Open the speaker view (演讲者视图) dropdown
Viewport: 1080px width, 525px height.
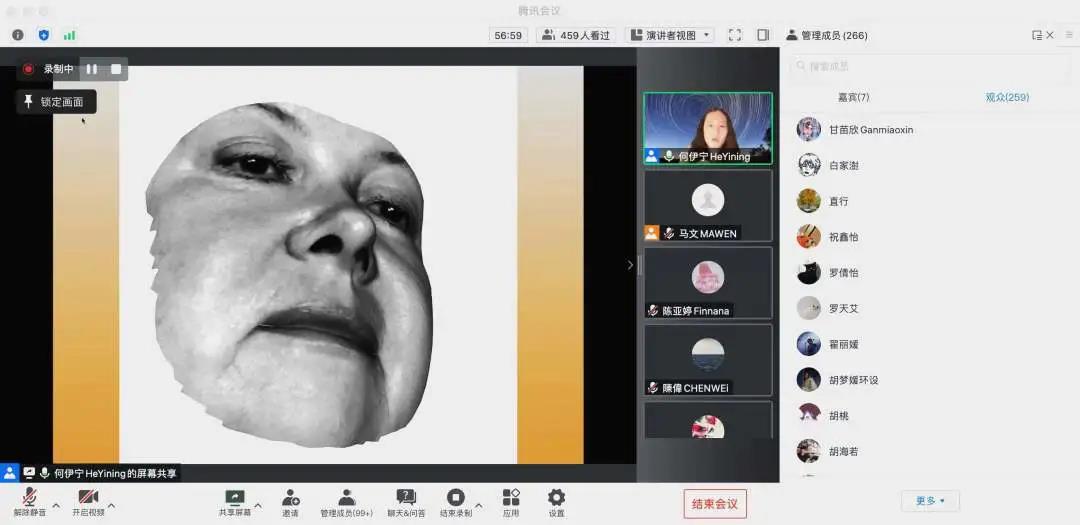click(x=669, y=35)
